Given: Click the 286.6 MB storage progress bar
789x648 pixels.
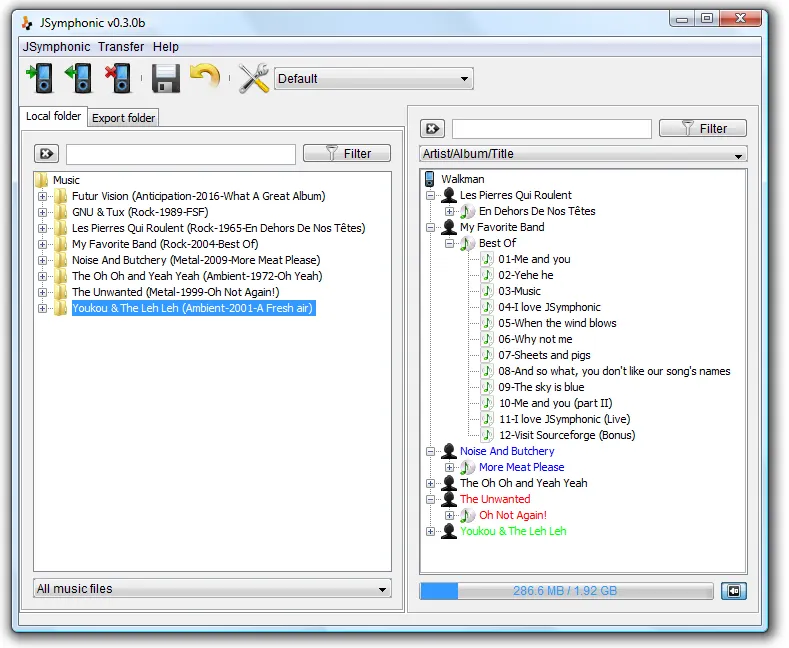Looking at the screenshot, I should tap(566, 591).
